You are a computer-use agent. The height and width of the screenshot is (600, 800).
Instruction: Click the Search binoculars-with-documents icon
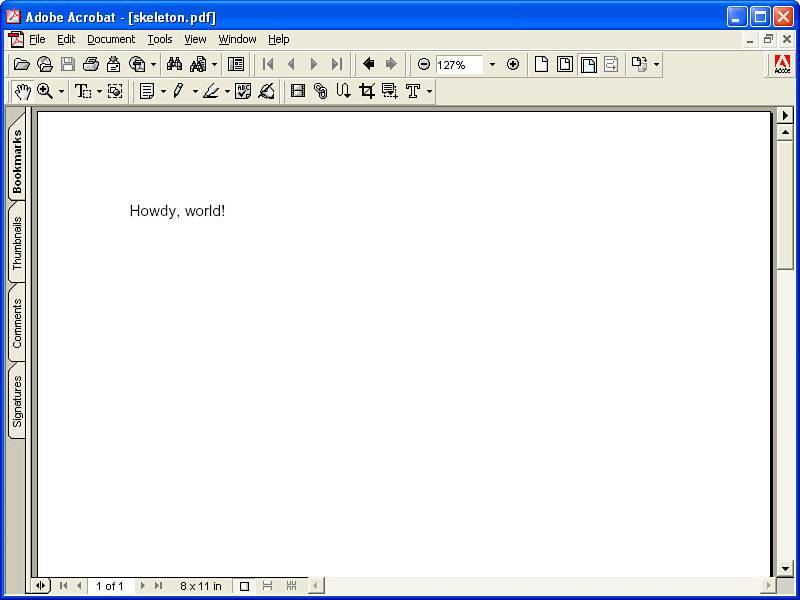click(x=198, y=64)
